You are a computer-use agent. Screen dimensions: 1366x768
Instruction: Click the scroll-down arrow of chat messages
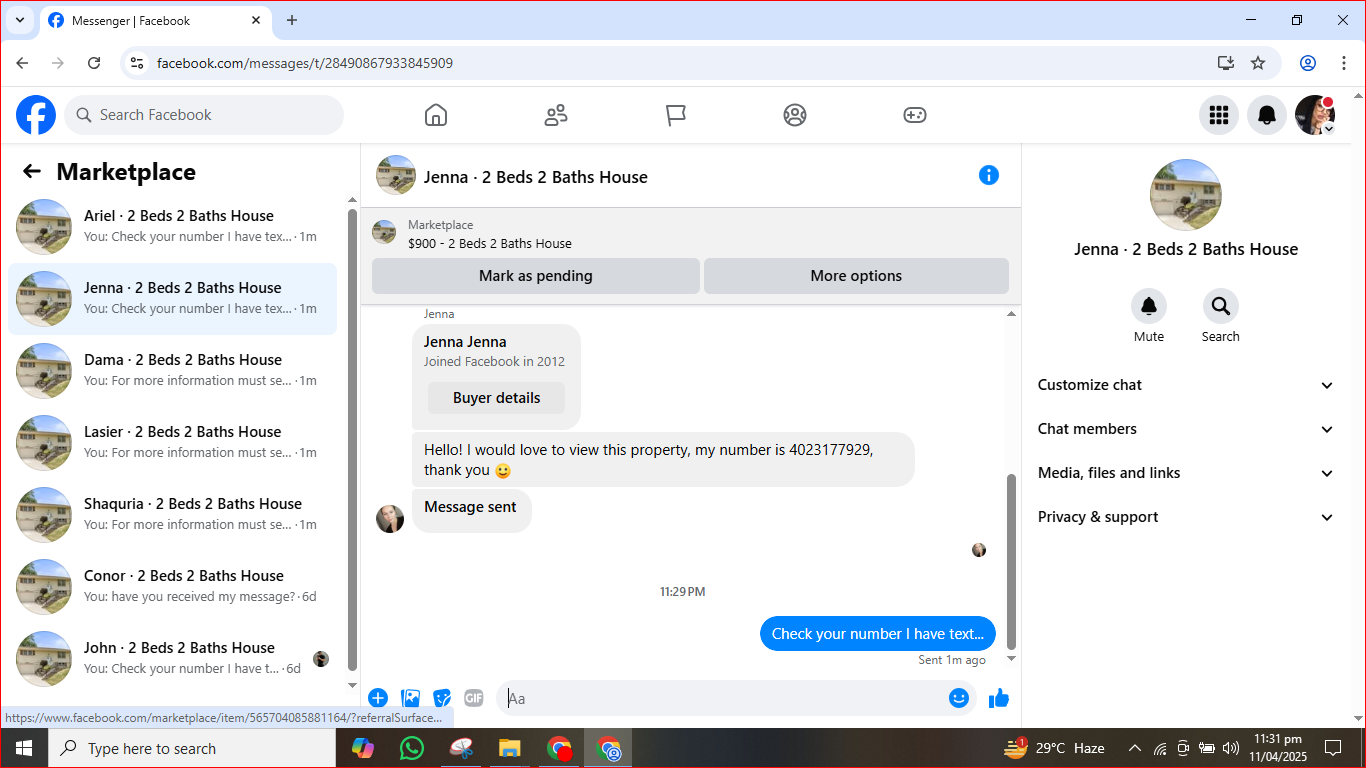(x=1011, y=659)
